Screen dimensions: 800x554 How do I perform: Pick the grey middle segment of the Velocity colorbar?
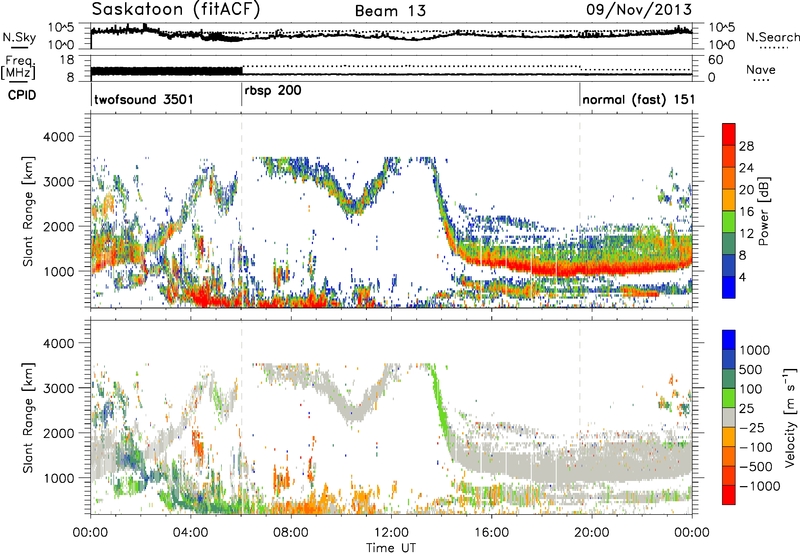(x=729, y=418)
